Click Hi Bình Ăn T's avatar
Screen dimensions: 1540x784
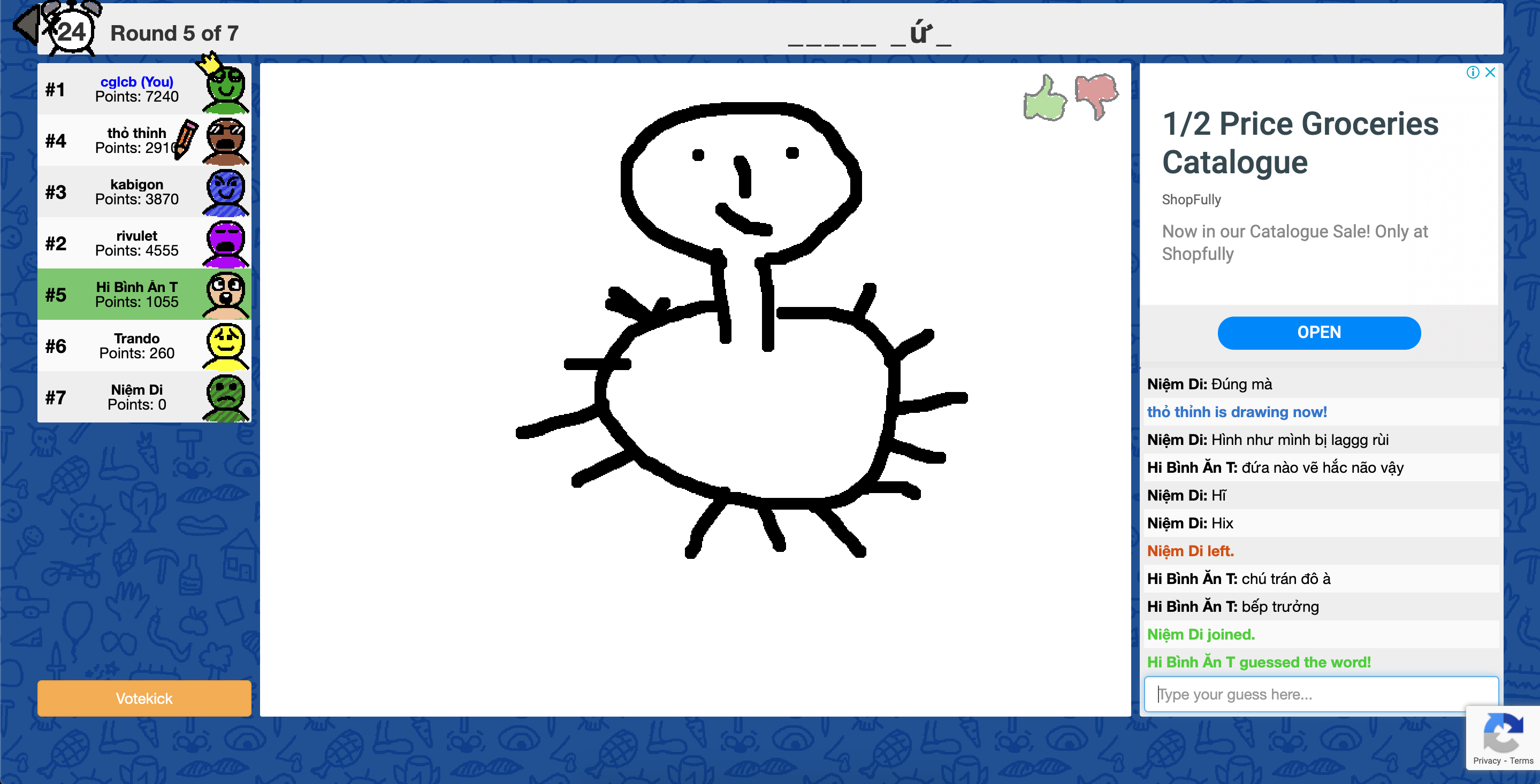click(x=225, y=295)
